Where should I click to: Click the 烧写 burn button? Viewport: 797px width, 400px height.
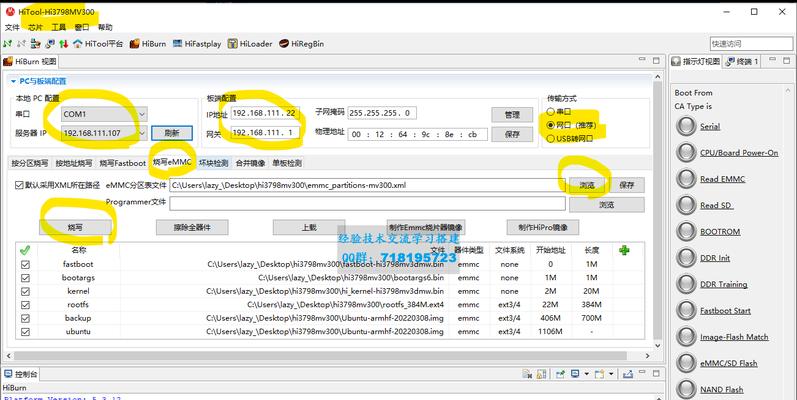coord(75,227)
